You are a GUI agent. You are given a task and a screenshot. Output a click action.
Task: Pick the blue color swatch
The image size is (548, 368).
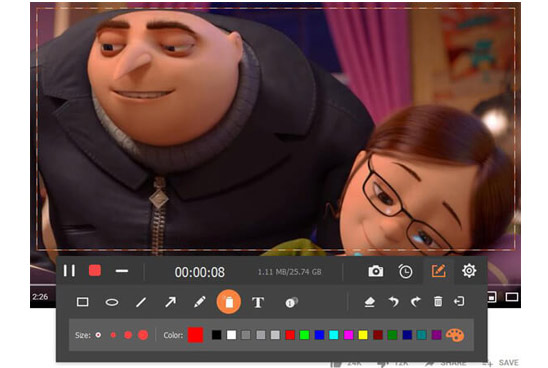[x=319, y=335]
